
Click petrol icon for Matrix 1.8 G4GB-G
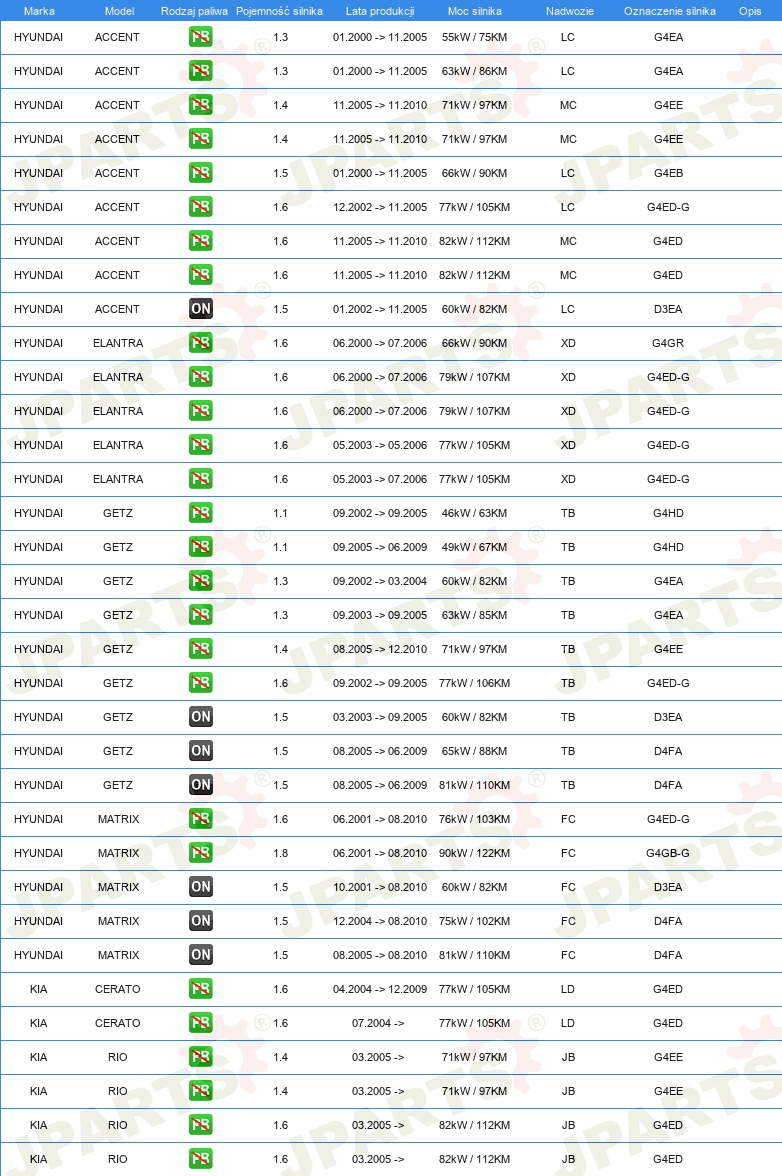coord(200,853)
